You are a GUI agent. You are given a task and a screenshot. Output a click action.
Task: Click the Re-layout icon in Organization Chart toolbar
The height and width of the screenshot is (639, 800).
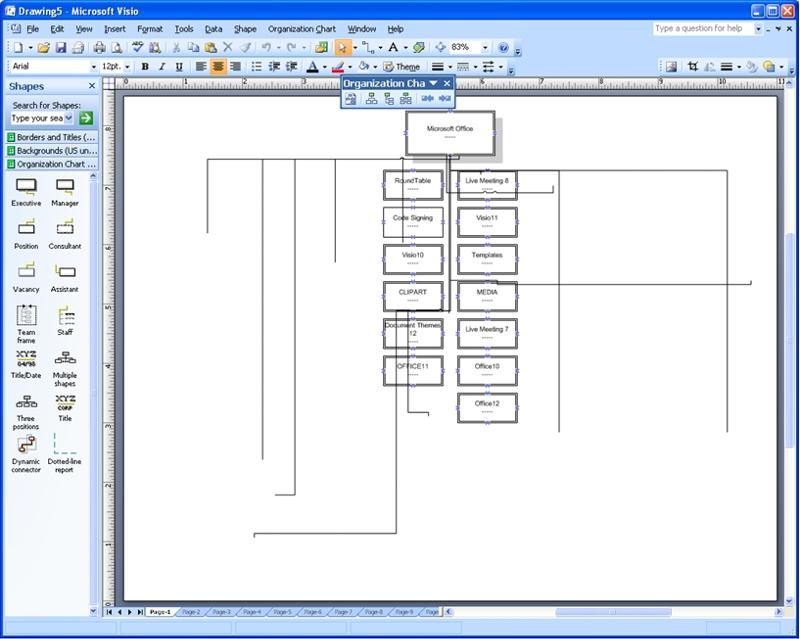pos(351,99)
